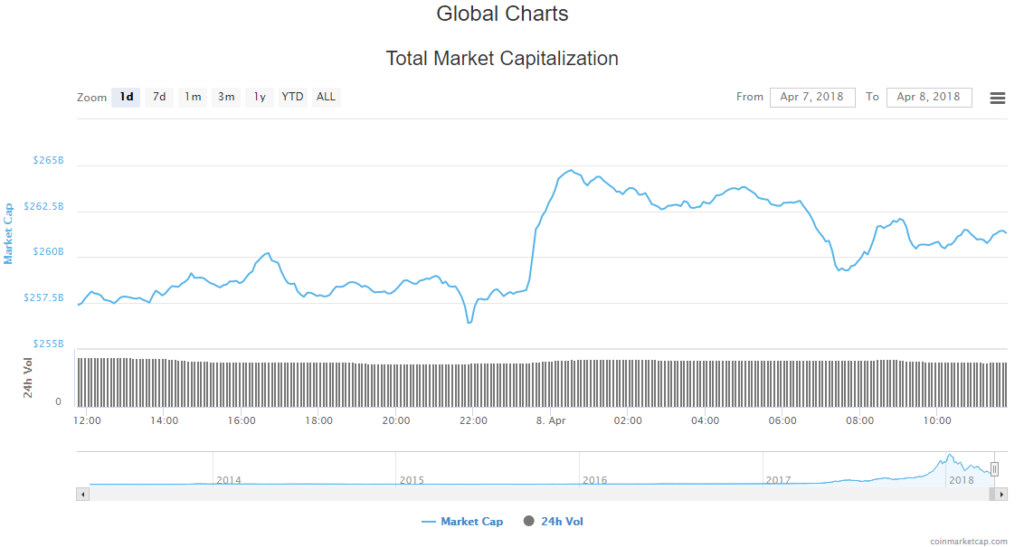Click the market cap peak near 8. Apr
The image size is (1024, 547).
[x=570, y=171]
